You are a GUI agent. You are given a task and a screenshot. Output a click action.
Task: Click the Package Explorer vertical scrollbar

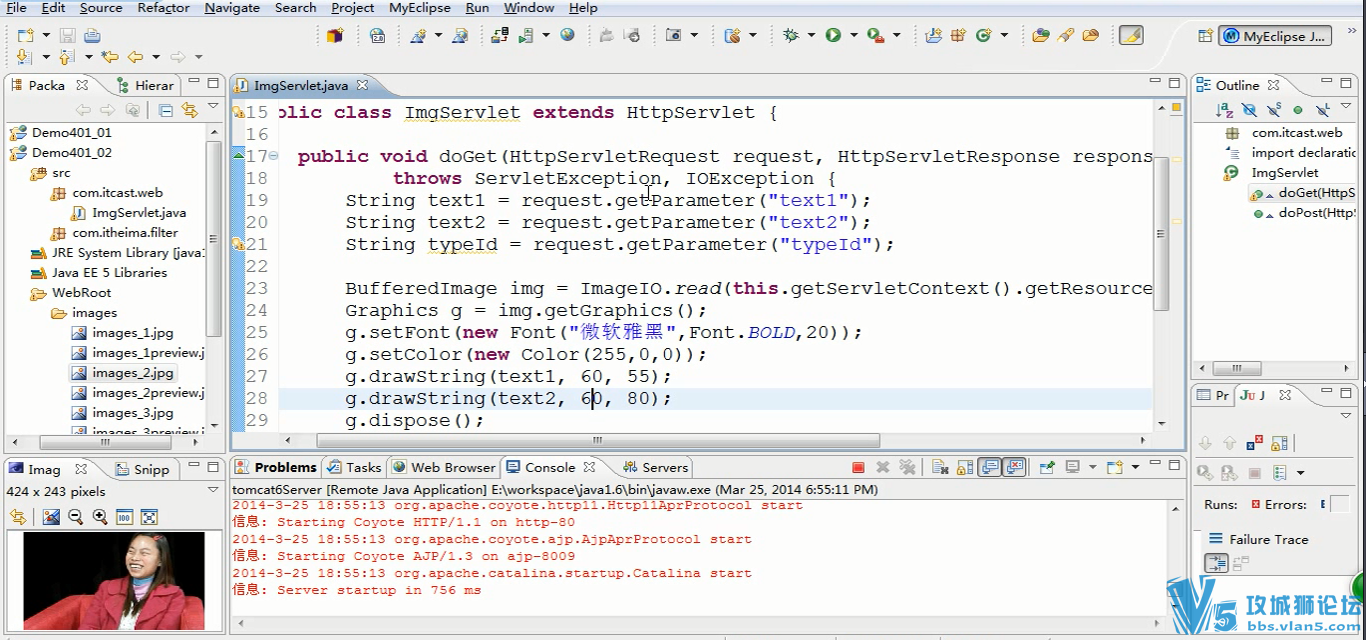point(213,238)
